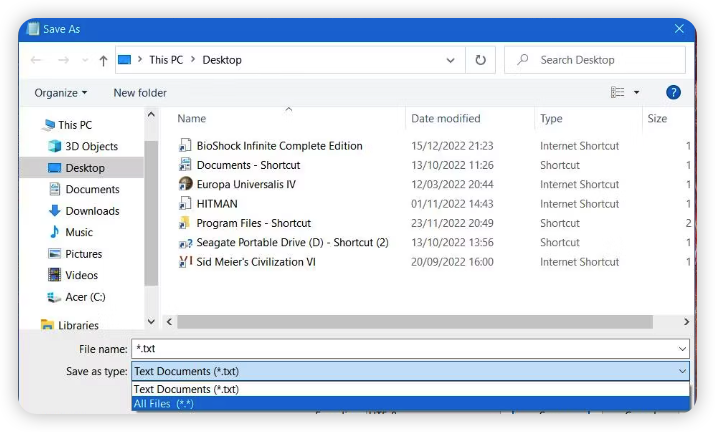
Task: Click the Europa Universalis IV icon
Action: [185, 184]
